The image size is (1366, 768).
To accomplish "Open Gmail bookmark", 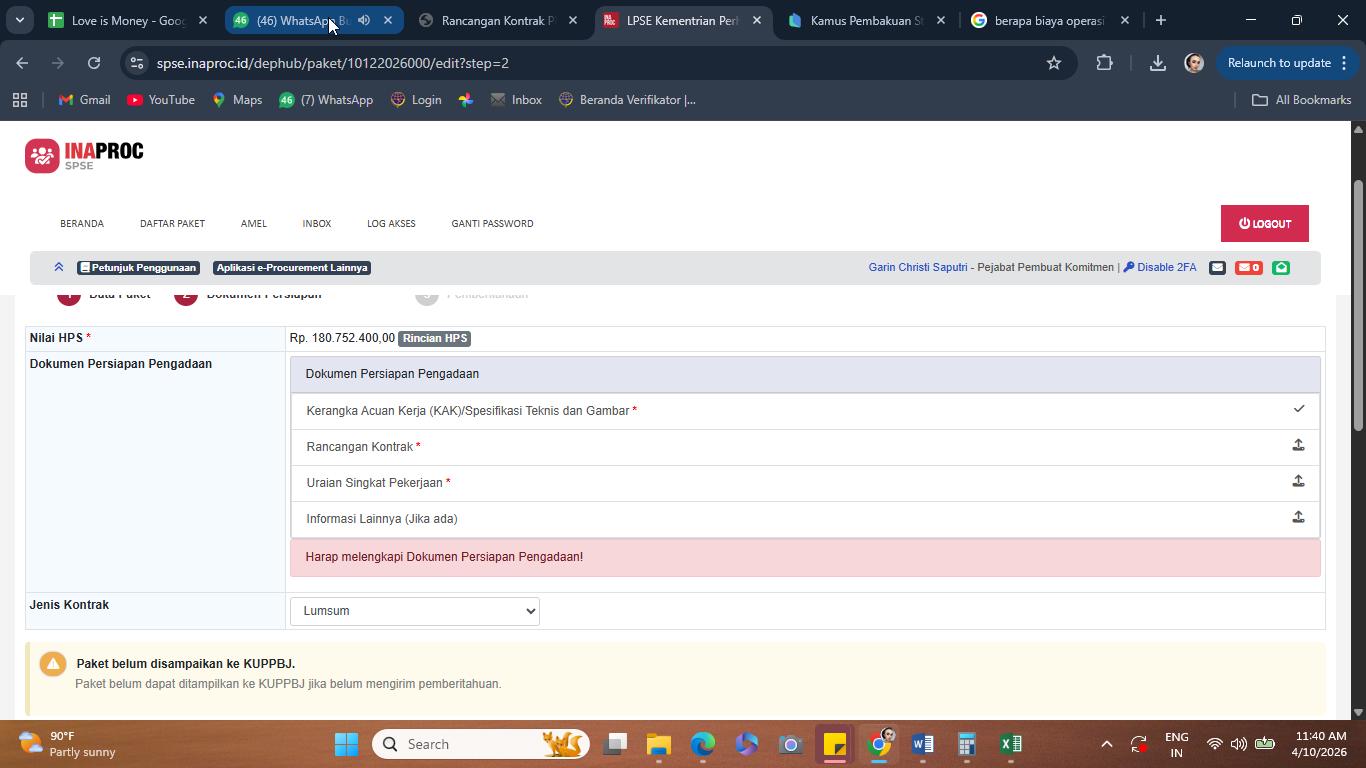I will (x=84, y=100).
